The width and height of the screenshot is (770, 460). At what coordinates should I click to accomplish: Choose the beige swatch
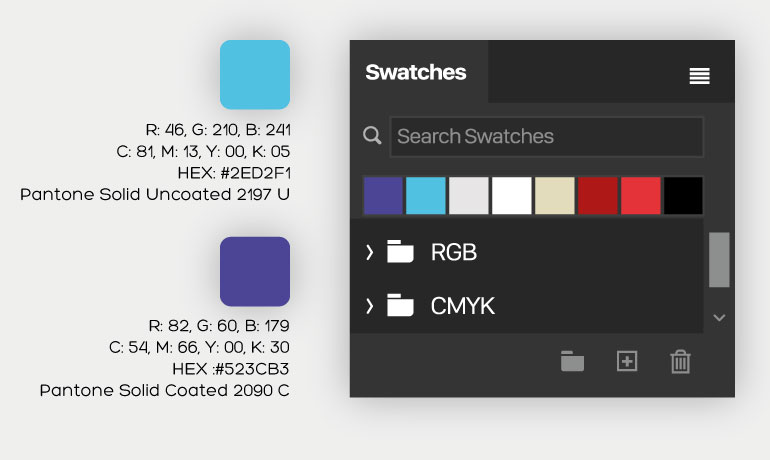(555, 195)
